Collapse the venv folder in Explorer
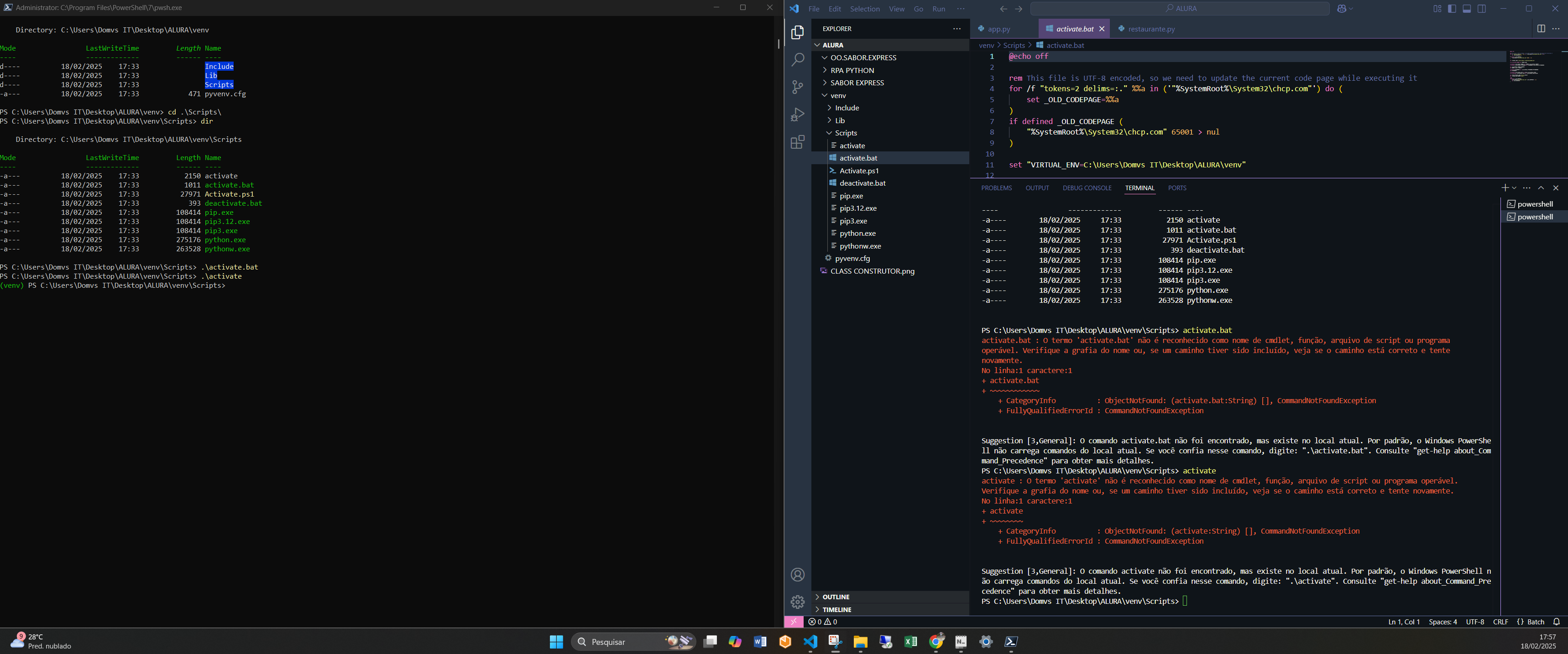 [x=890, y=95]
